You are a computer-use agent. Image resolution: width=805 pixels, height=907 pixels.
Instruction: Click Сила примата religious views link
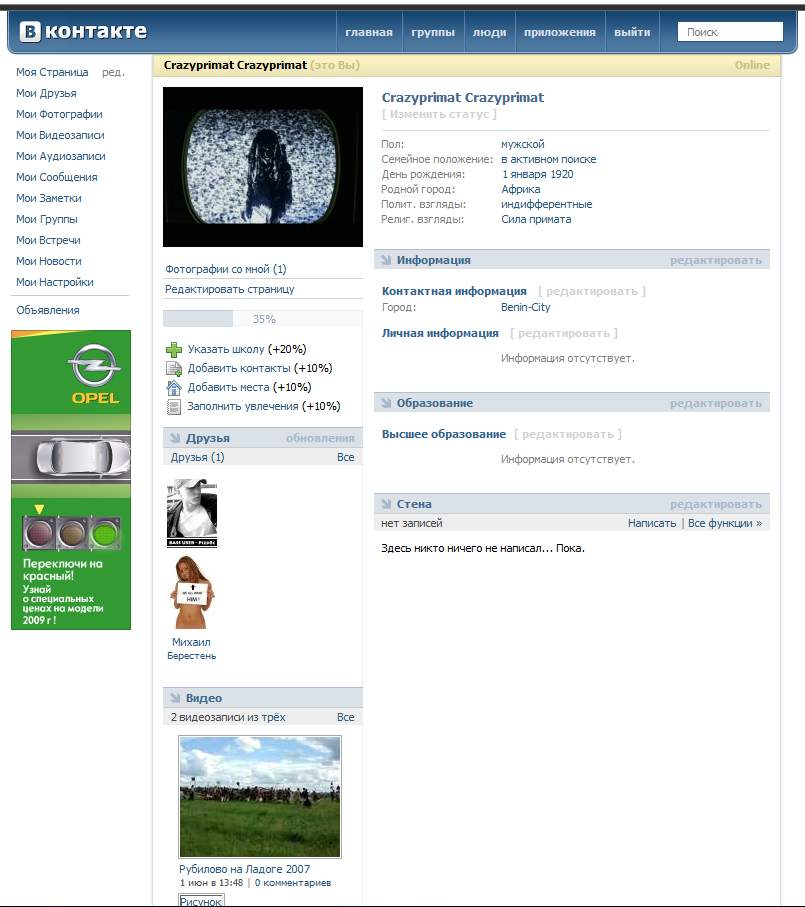point(536,219)
